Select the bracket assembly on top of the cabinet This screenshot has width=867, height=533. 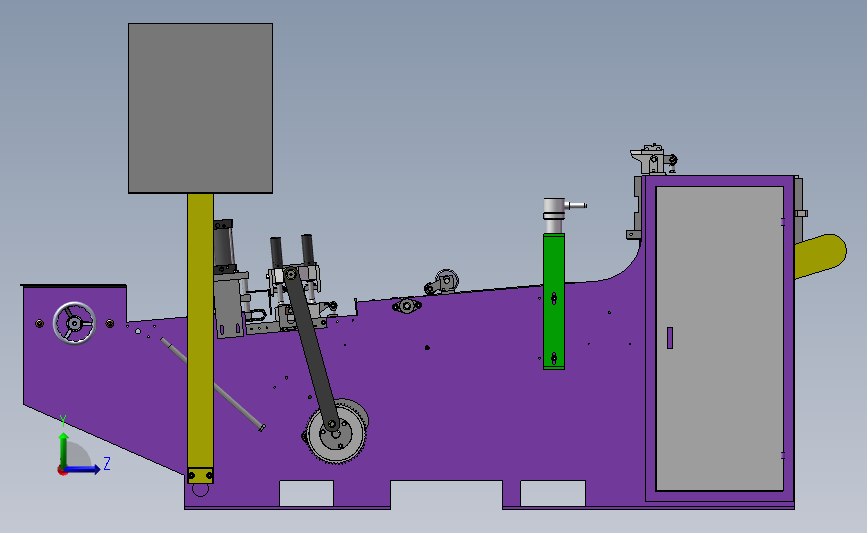(654, 159)
